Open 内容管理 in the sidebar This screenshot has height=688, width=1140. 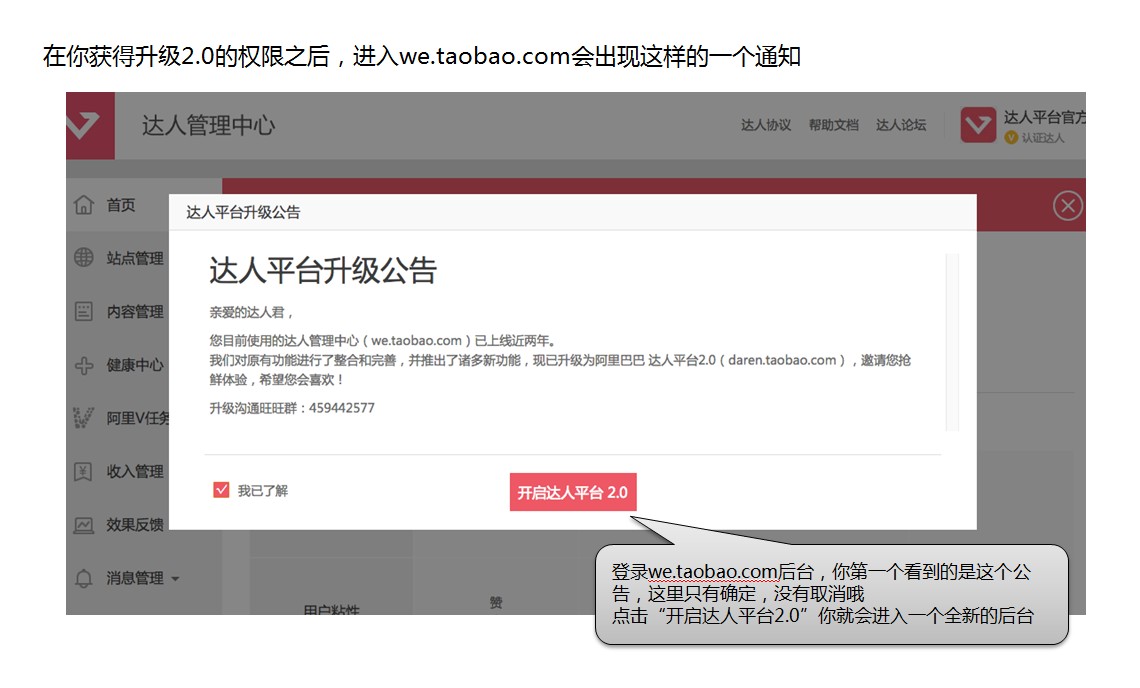[x=135, y=312]
